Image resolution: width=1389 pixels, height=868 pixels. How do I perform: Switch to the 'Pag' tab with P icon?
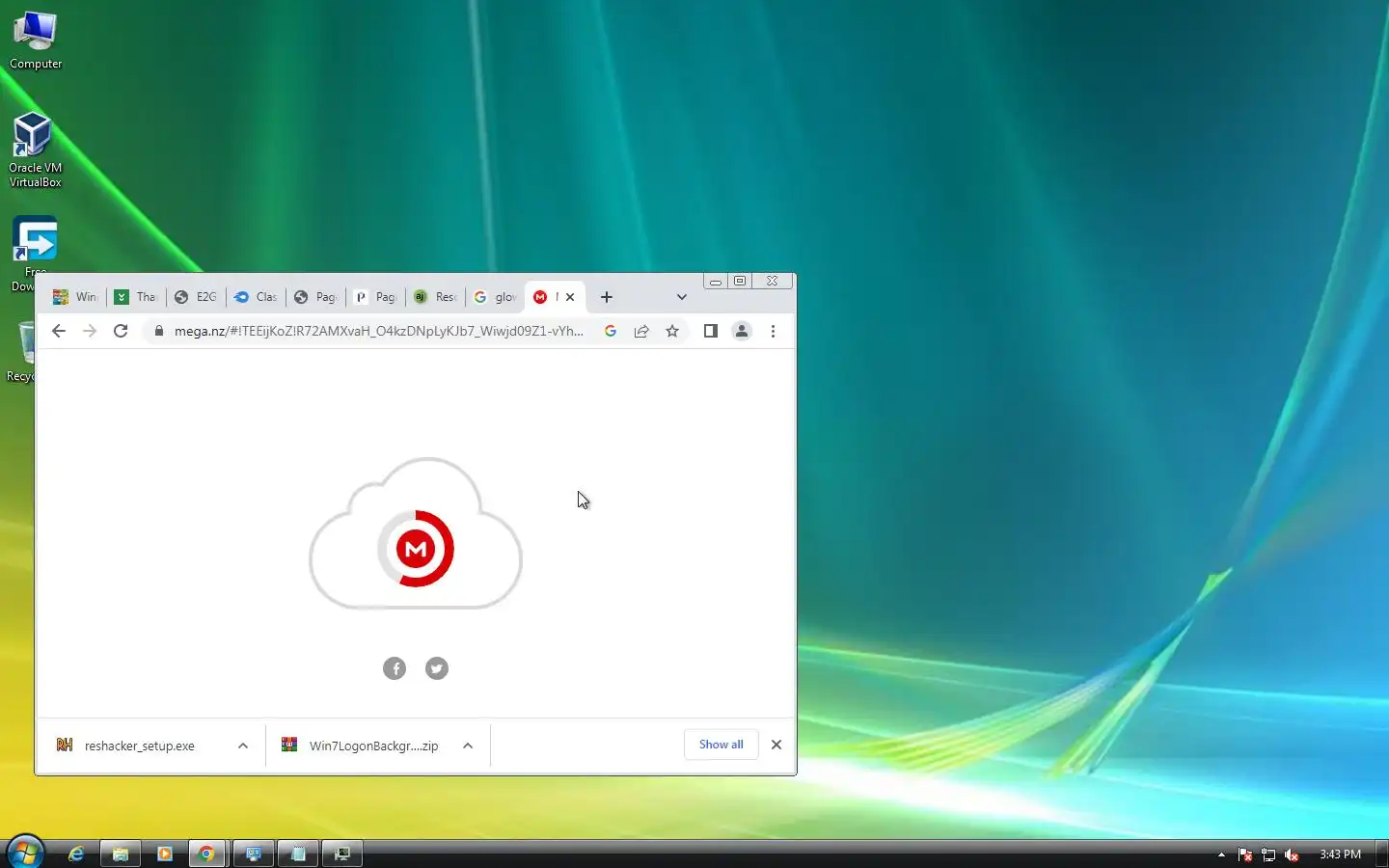pos(375,297)
